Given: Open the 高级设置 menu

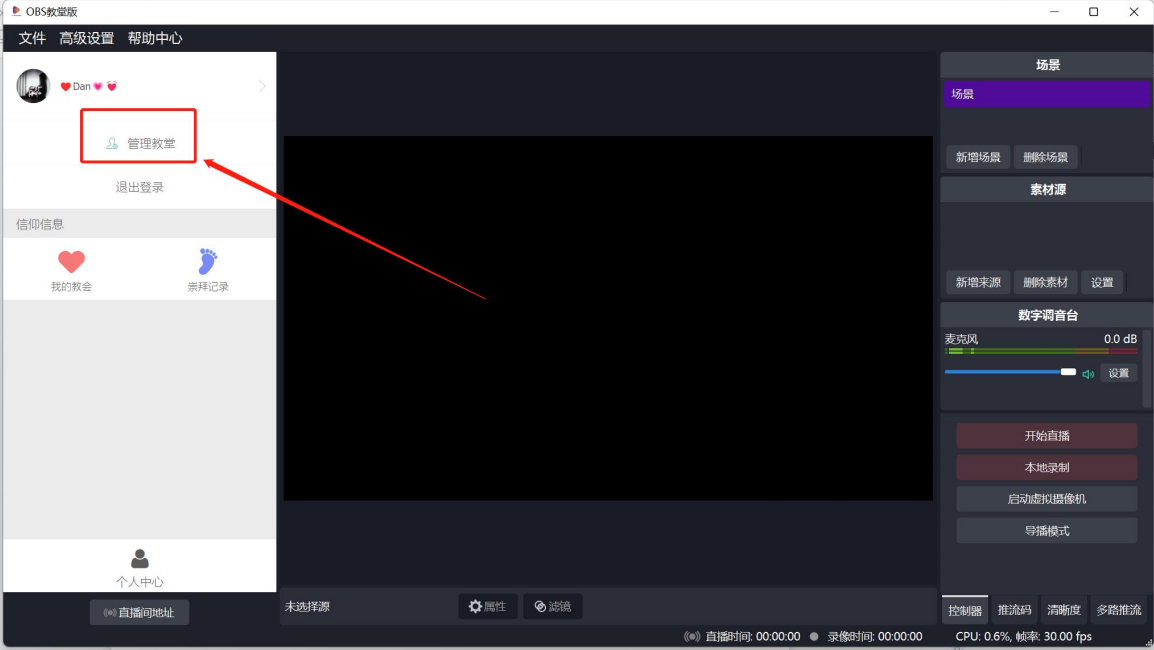Looking at the screenshot, I should tap(85, 37).
